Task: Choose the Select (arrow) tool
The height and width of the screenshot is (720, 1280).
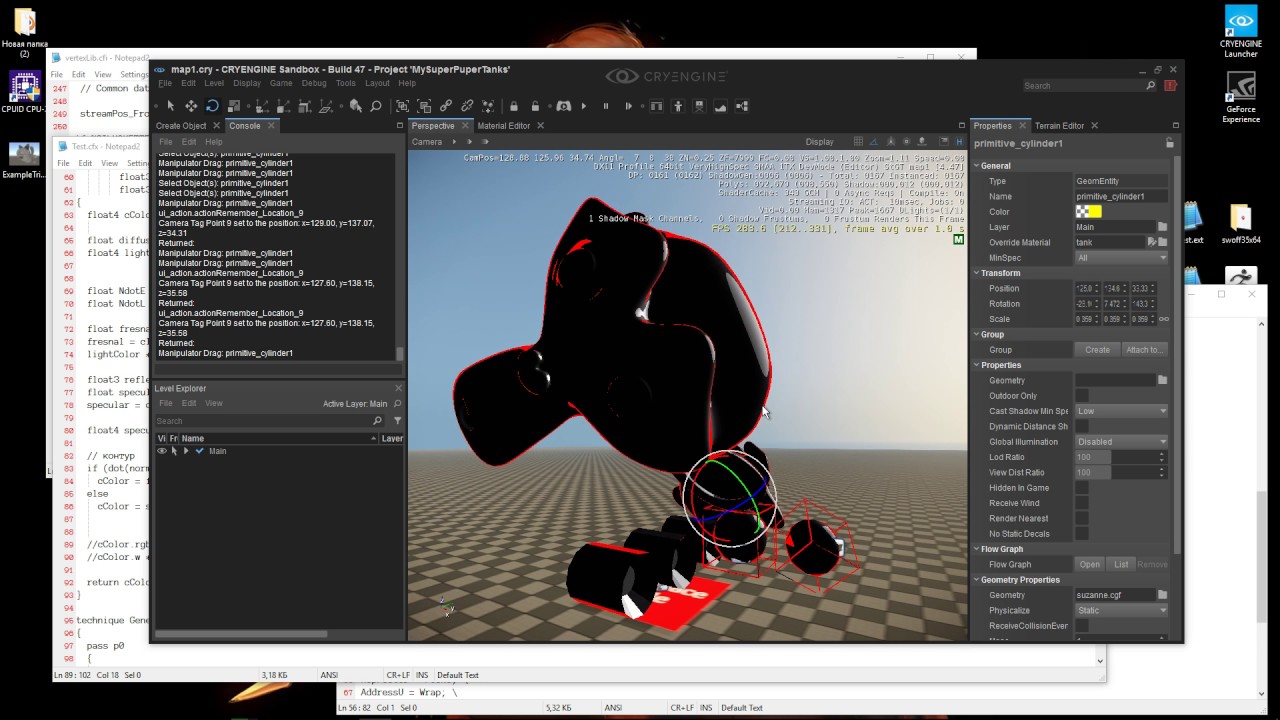Action: tap(171, 106)
